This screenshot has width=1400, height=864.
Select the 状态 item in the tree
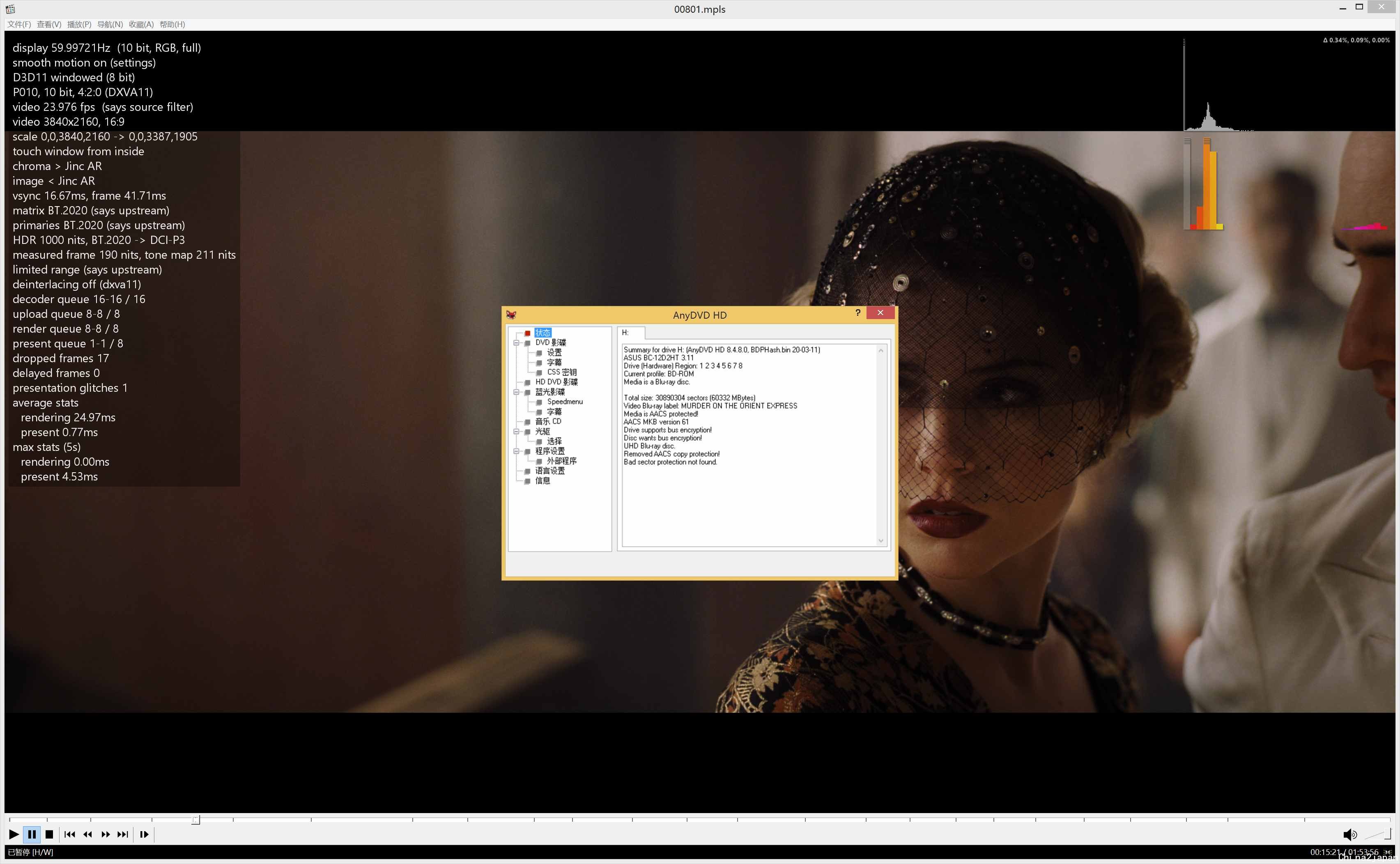542,333
